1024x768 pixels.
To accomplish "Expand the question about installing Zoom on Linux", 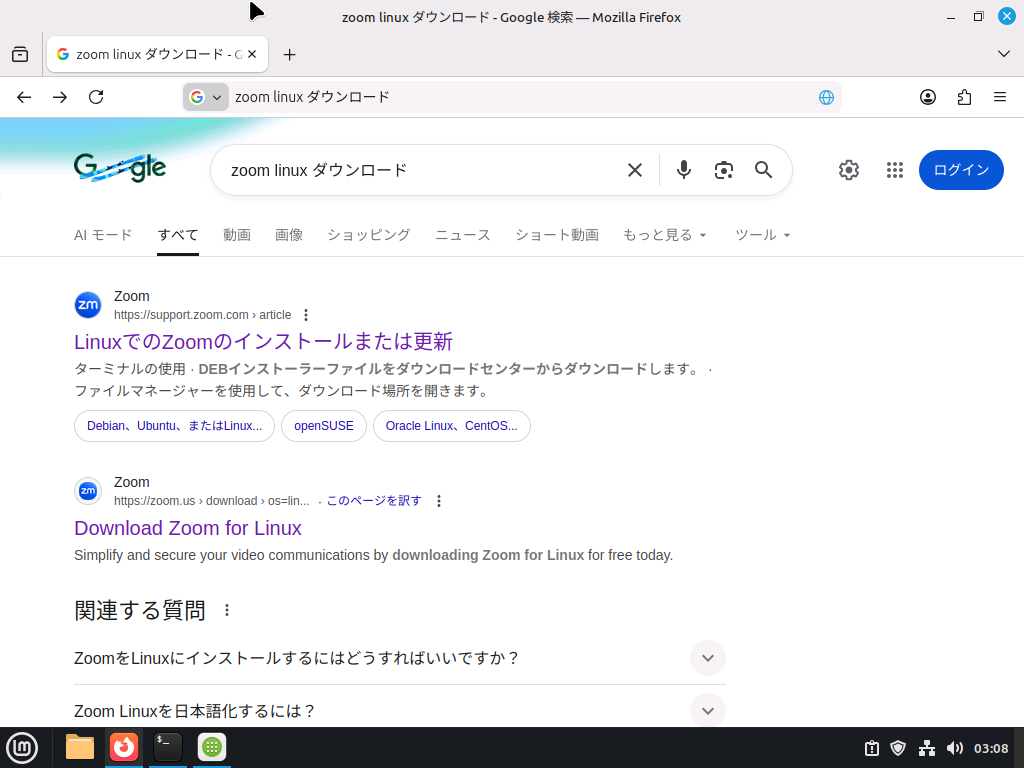I will [x=707, y=658].
